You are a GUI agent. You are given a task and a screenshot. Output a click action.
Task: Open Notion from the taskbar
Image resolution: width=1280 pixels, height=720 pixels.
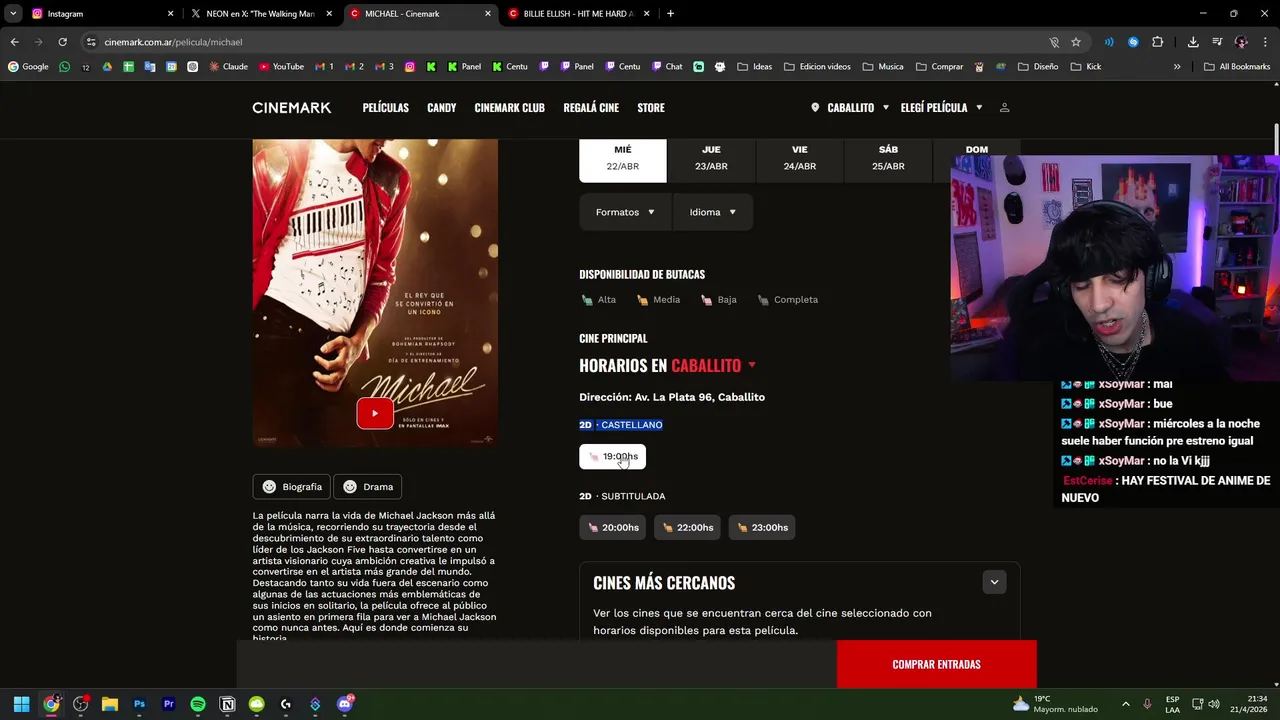227,704
